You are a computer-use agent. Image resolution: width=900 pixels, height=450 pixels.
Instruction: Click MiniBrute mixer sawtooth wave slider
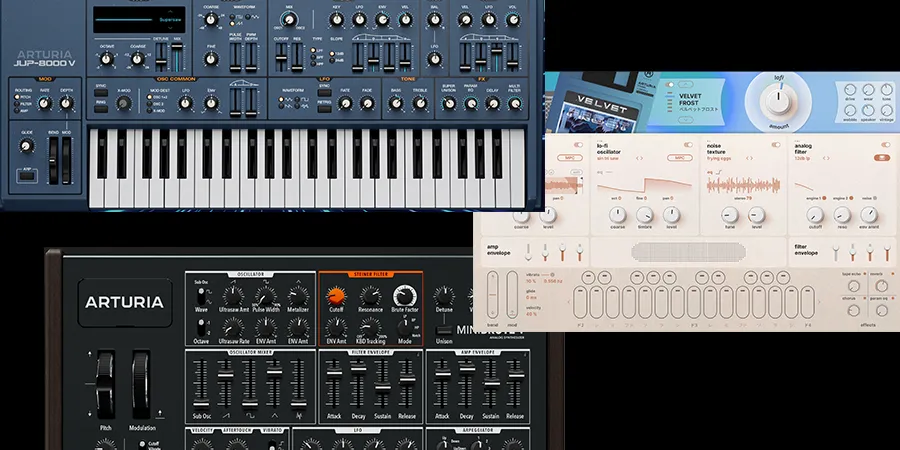tap(226, 383)
